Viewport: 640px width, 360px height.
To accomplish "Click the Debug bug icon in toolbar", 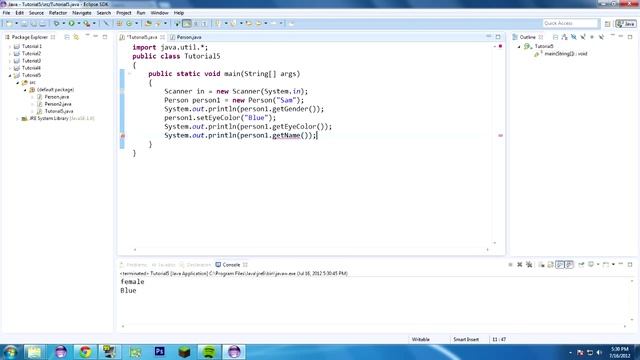I will tap(56, 23).
